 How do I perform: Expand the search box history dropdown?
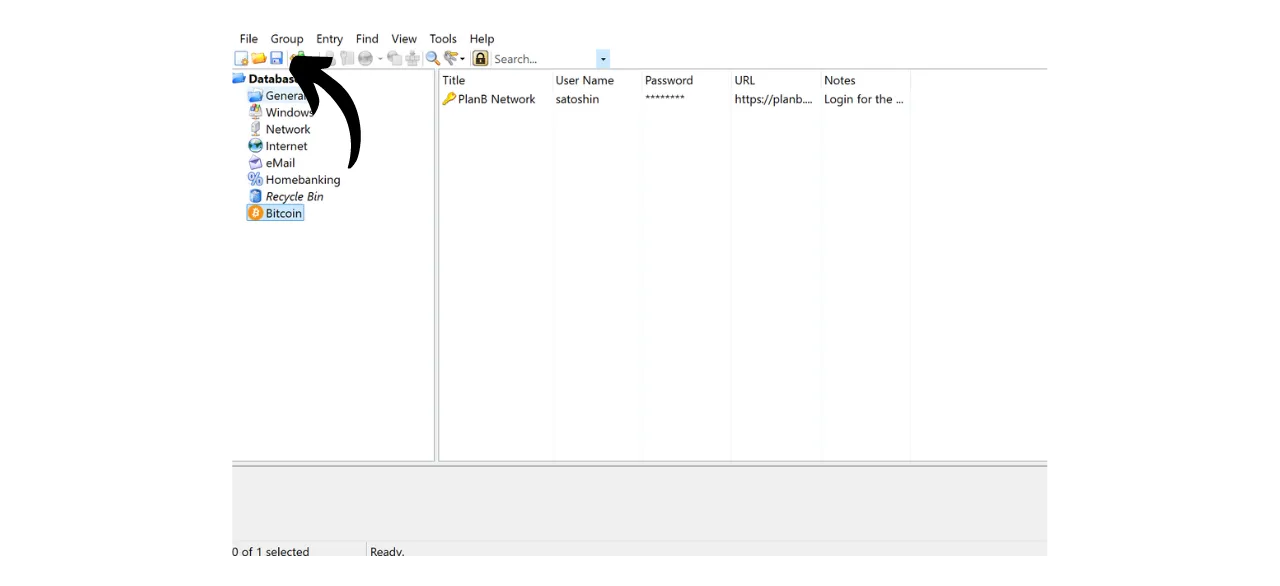pyautogui.click(x=603, y=58)
